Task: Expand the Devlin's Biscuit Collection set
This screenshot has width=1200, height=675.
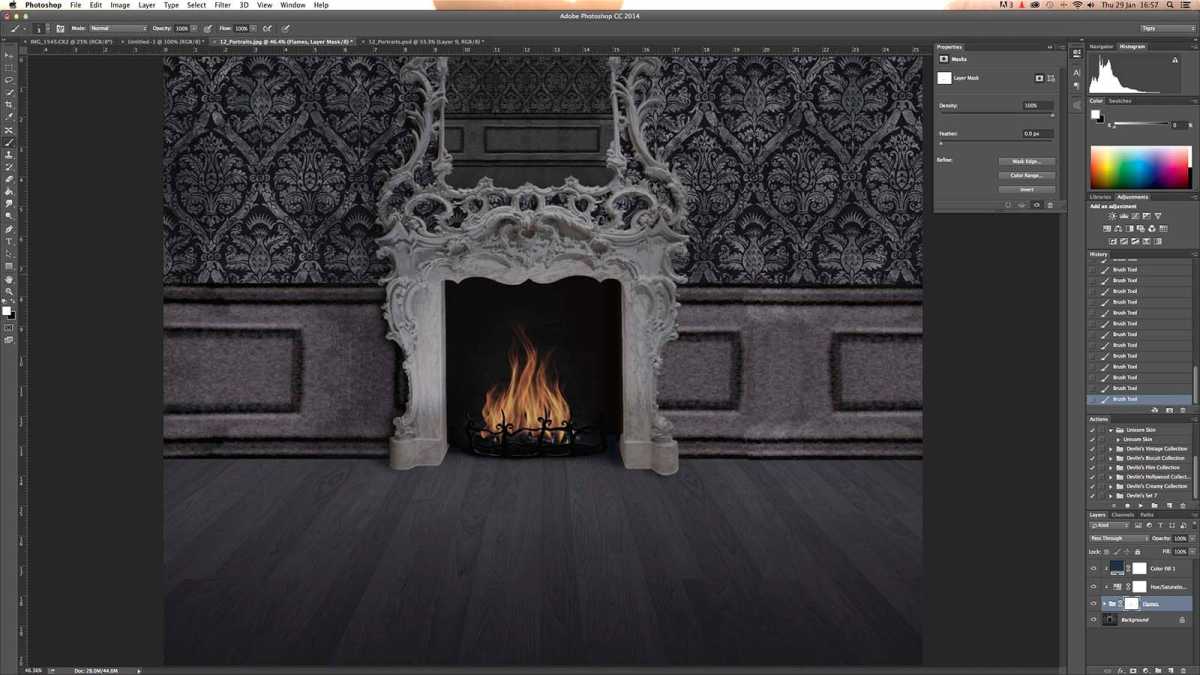Action: 1111,458
